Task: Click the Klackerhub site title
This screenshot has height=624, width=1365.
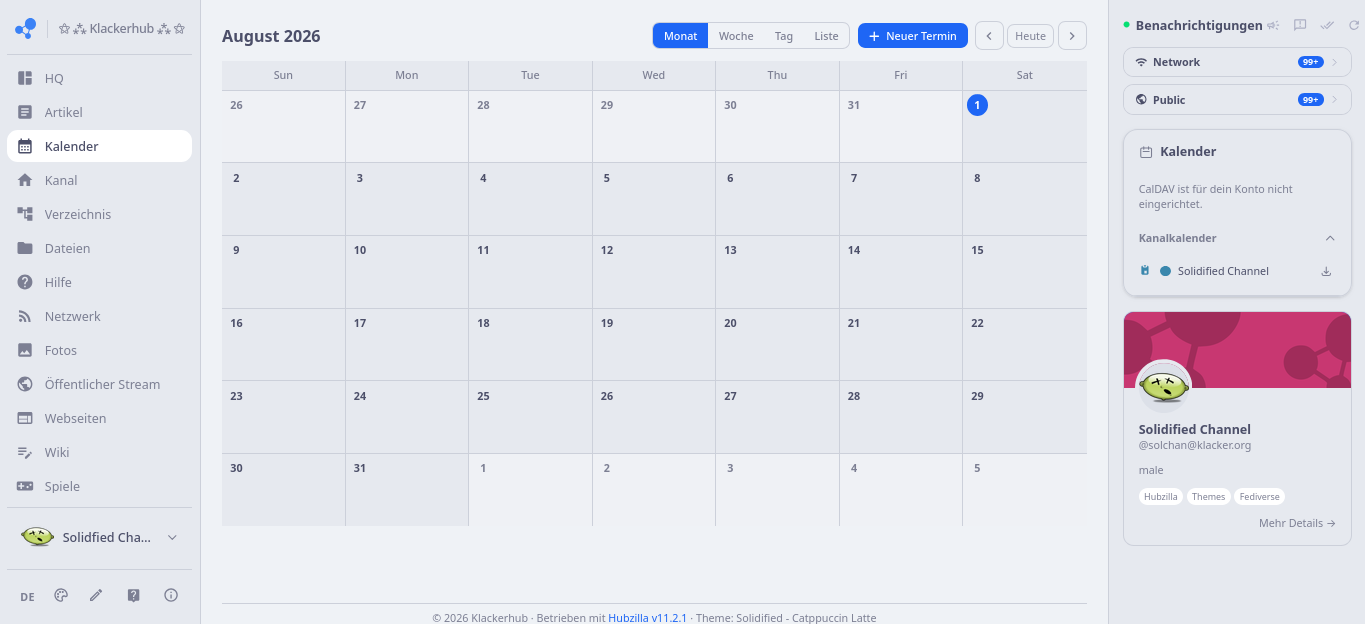Action: coord(122,29)
